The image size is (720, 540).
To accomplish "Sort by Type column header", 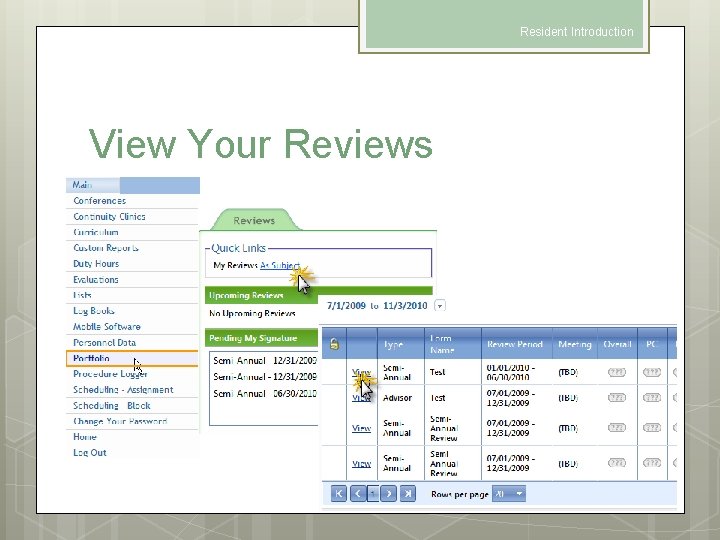I will tap(393, 344).
